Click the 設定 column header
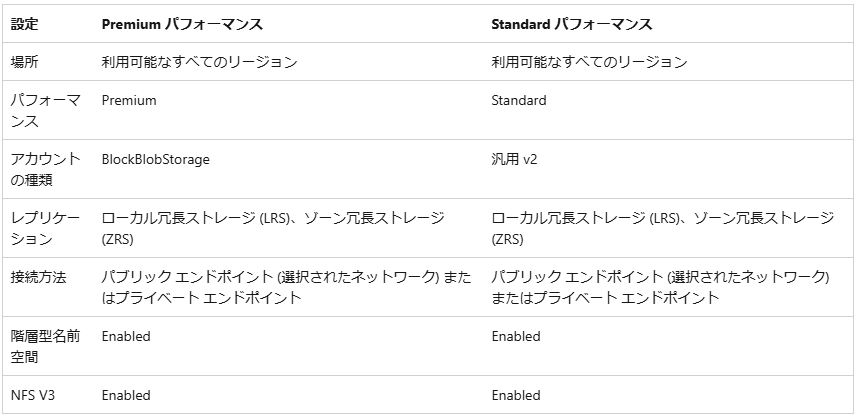This screenshot has height=418, width=857. pos(25,25)
